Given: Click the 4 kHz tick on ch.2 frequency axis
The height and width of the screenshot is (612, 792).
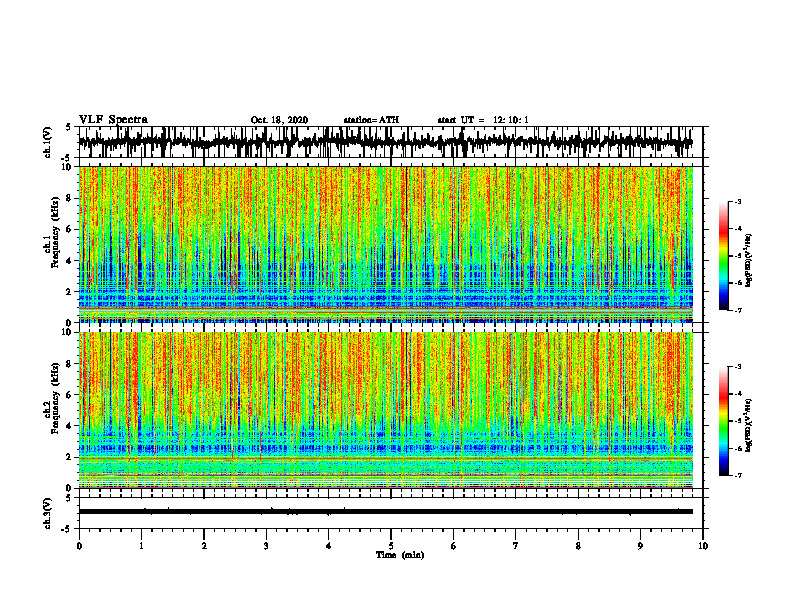Looking at the screenshot, I should tap(69, 426).
